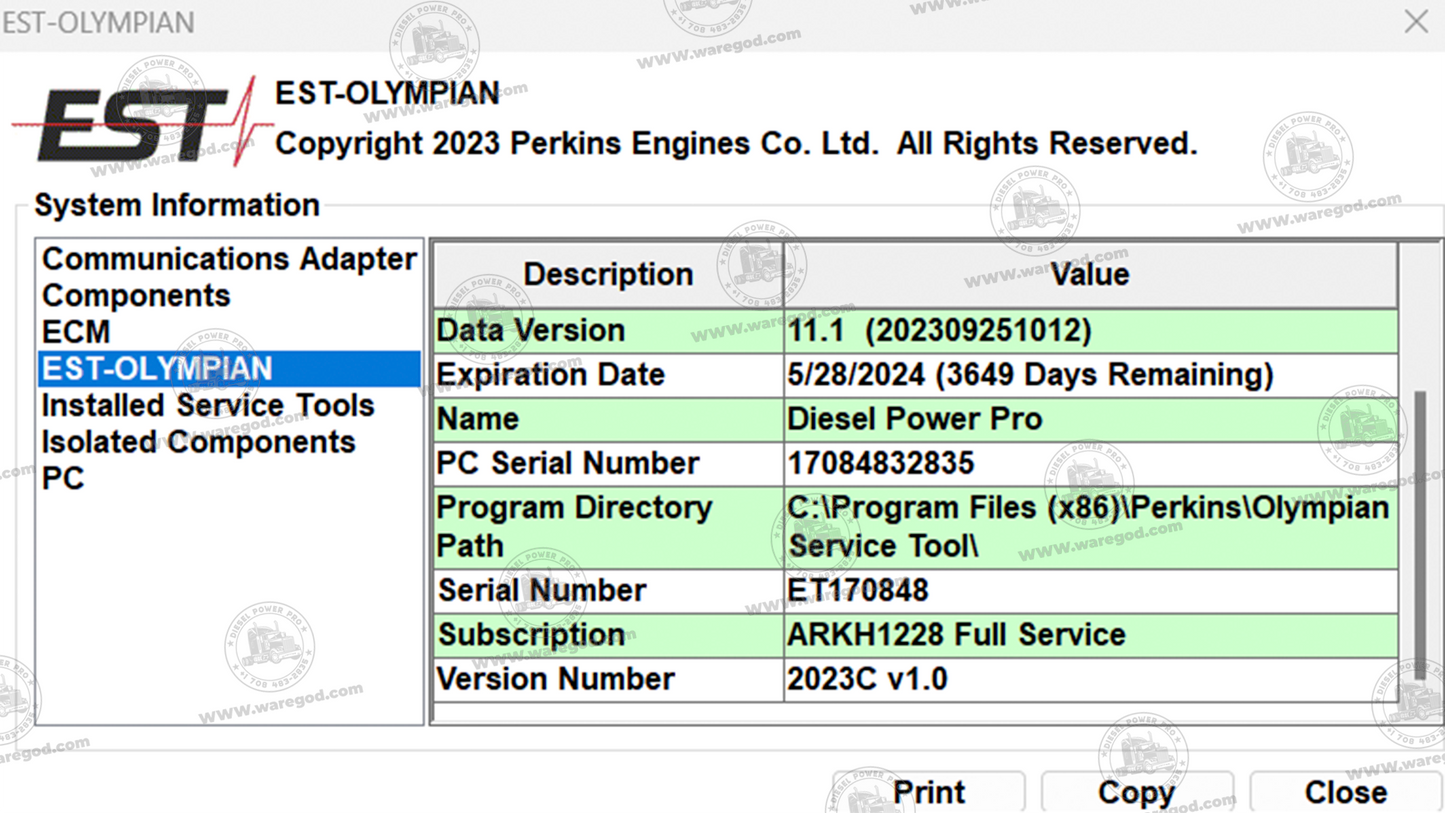Close the EST-OLYMPIAN window via X
The height and width of the screenshot is (813, 1445).
[x=1416, y=21]
